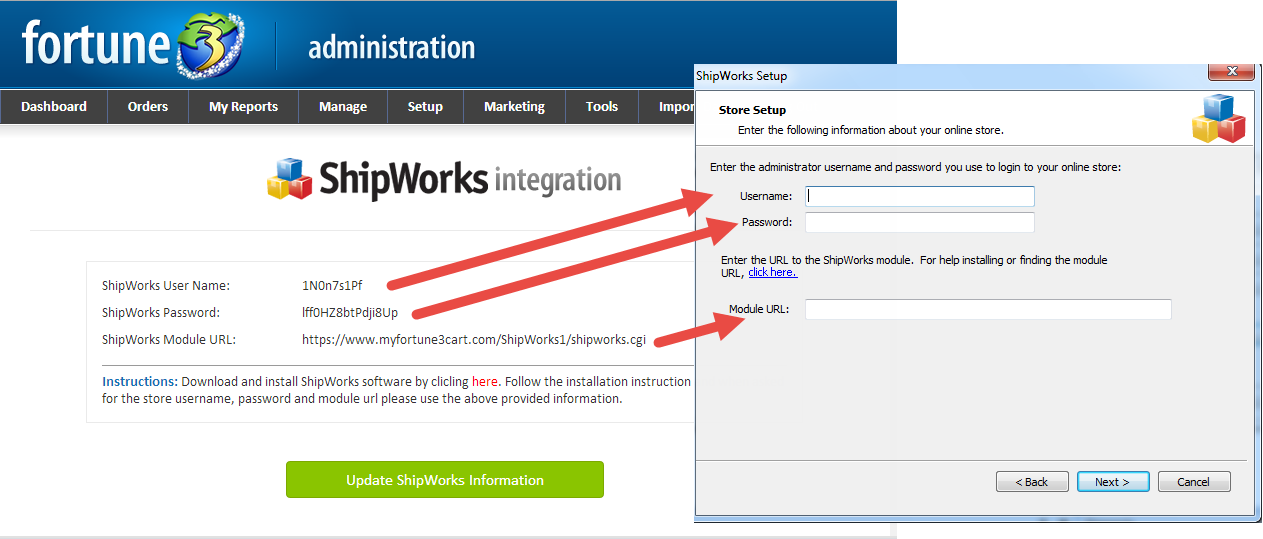Click the 'Instructions:' heading text

point(140,381)
